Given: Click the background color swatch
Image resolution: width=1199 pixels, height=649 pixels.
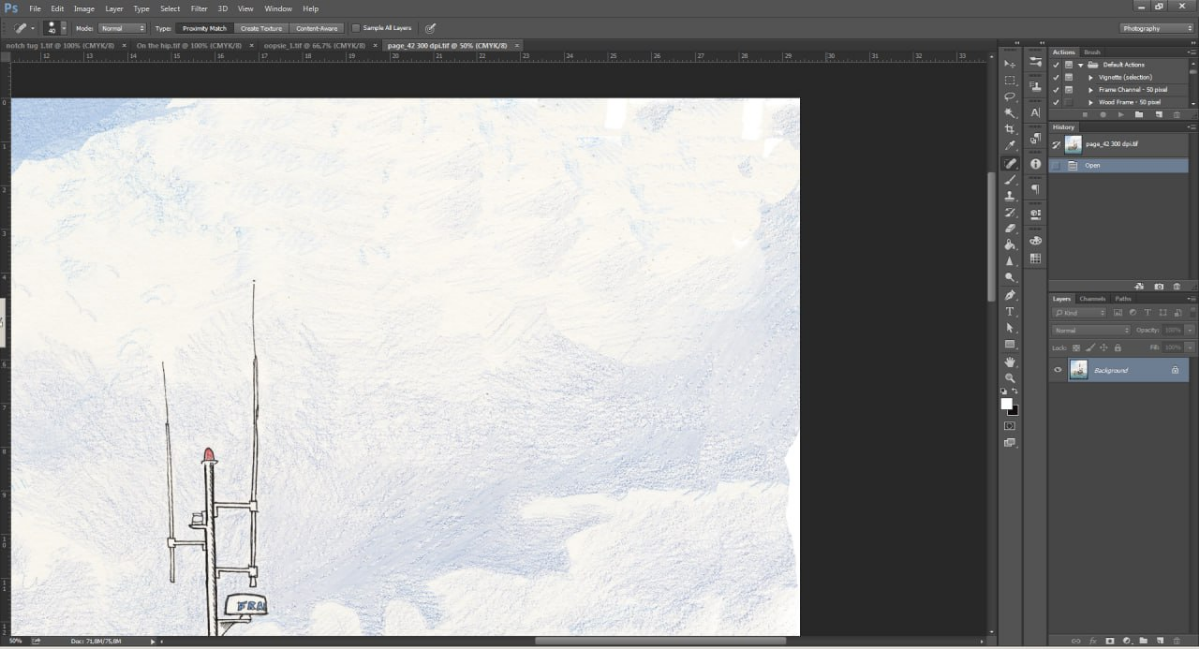Looking at the screenshot, I should tap(1015, 412).
